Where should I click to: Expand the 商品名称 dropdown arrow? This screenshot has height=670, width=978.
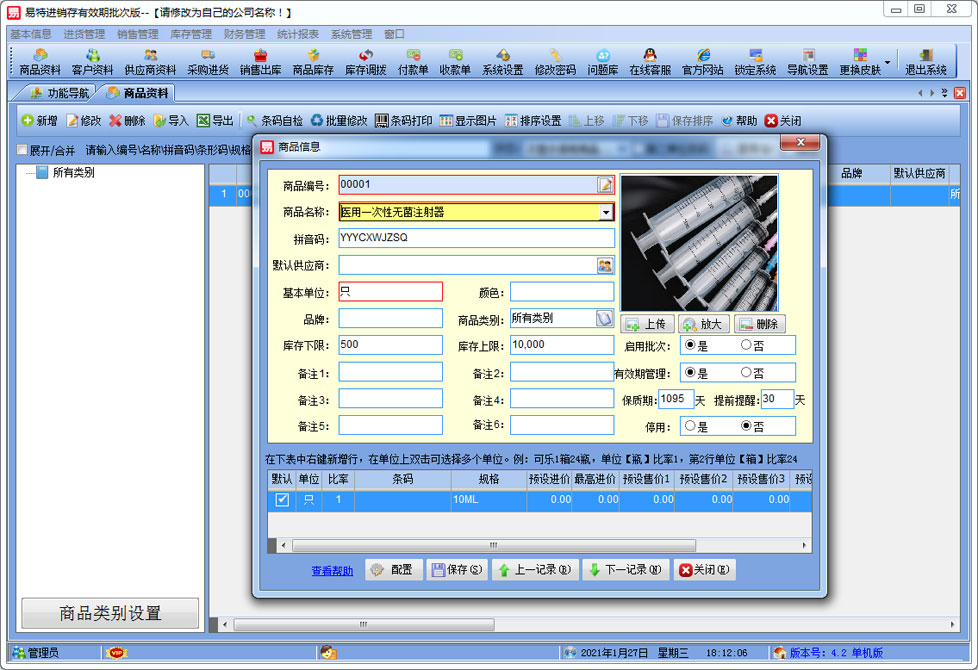(606, 212)
